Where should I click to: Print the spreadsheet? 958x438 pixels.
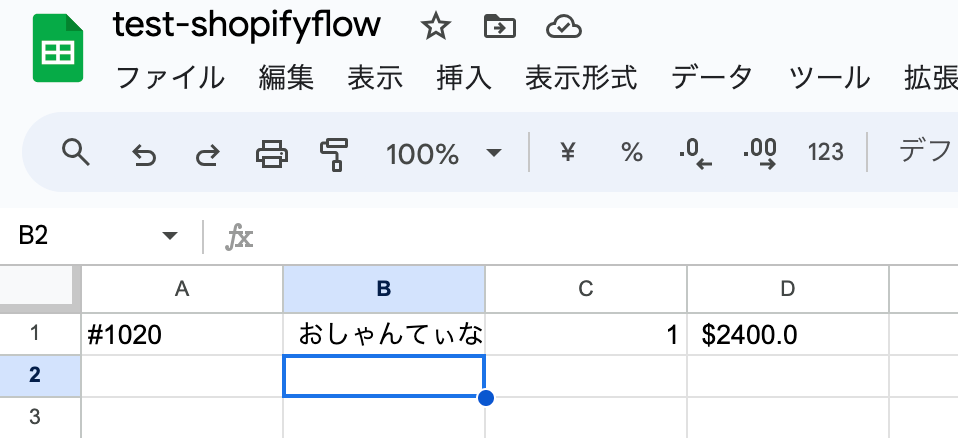(x=271, y=153)
